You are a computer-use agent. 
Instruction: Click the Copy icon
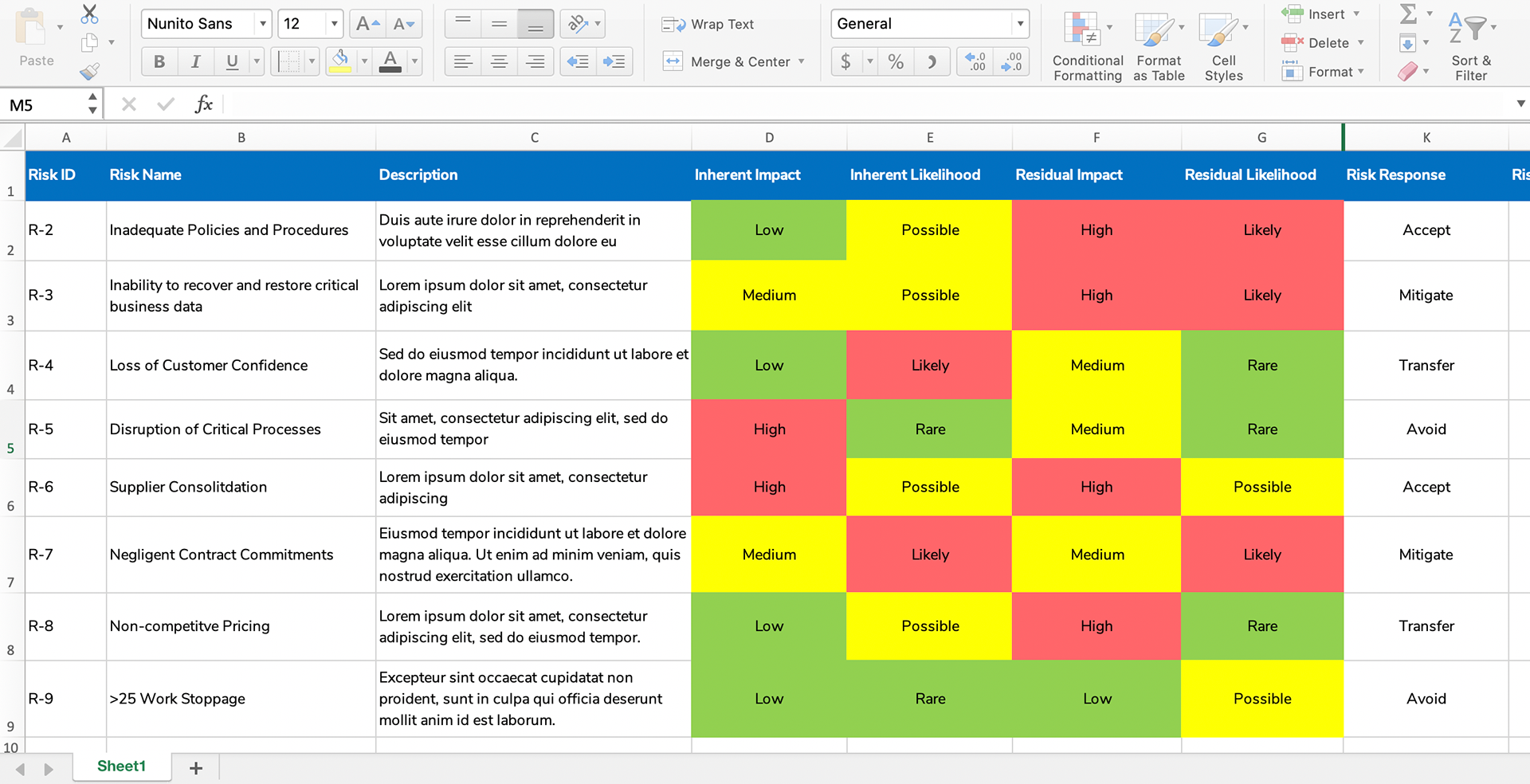(90, 43)
